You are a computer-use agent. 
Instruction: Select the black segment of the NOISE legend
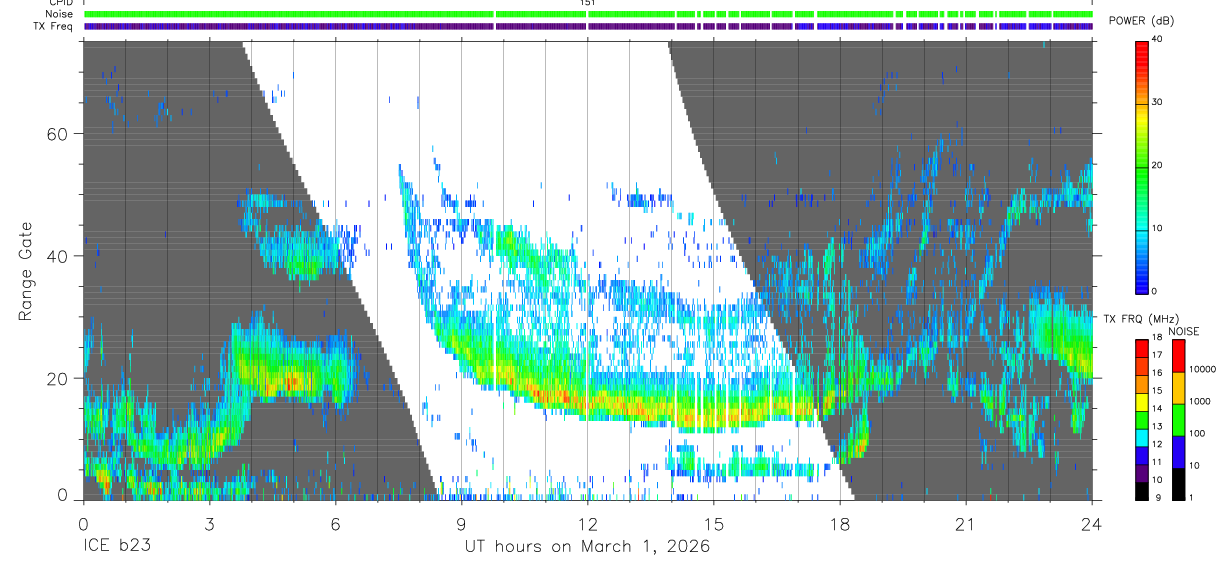coord(1177,482)
